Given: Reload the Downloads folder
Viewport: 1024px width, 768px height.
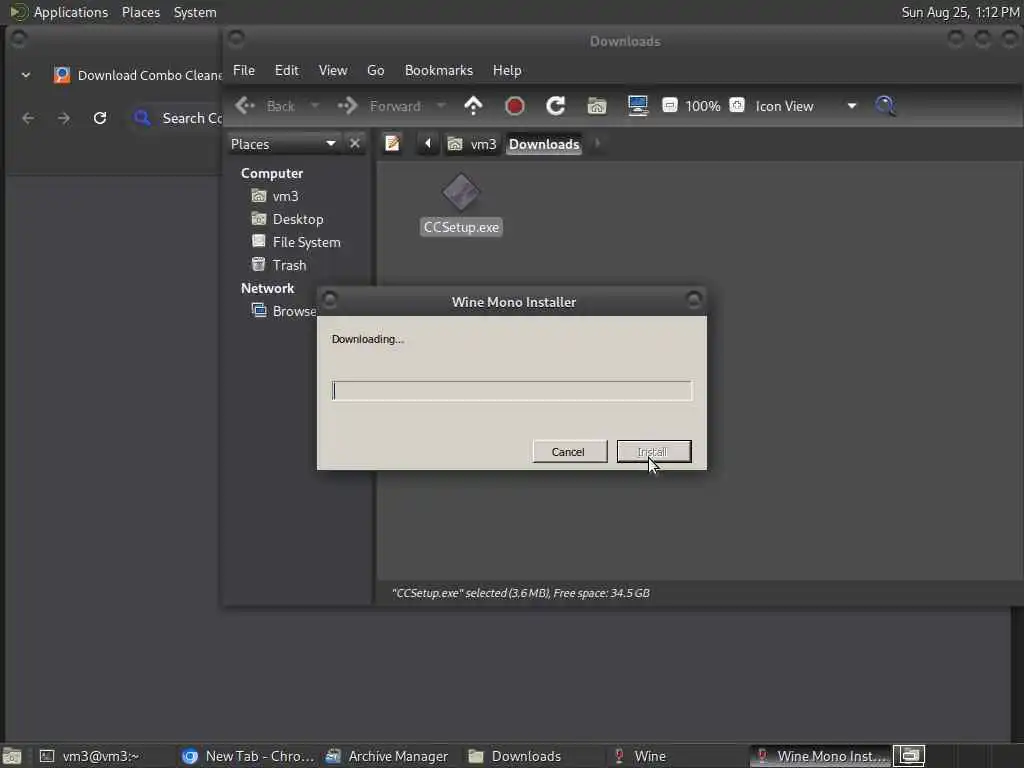Looking at the screenshot, I should (556, 106).
